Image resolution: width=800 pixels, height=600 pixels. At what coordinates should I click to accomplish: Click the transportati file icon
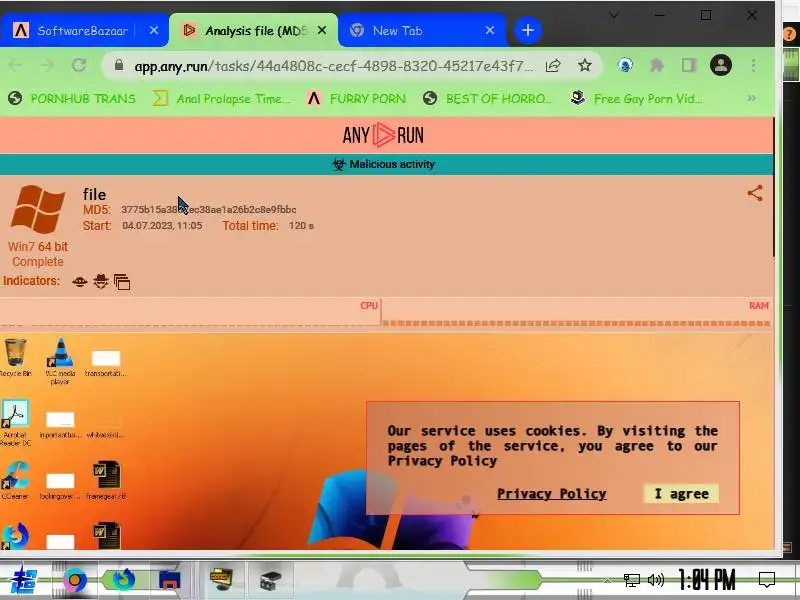(x=106, y=362)
